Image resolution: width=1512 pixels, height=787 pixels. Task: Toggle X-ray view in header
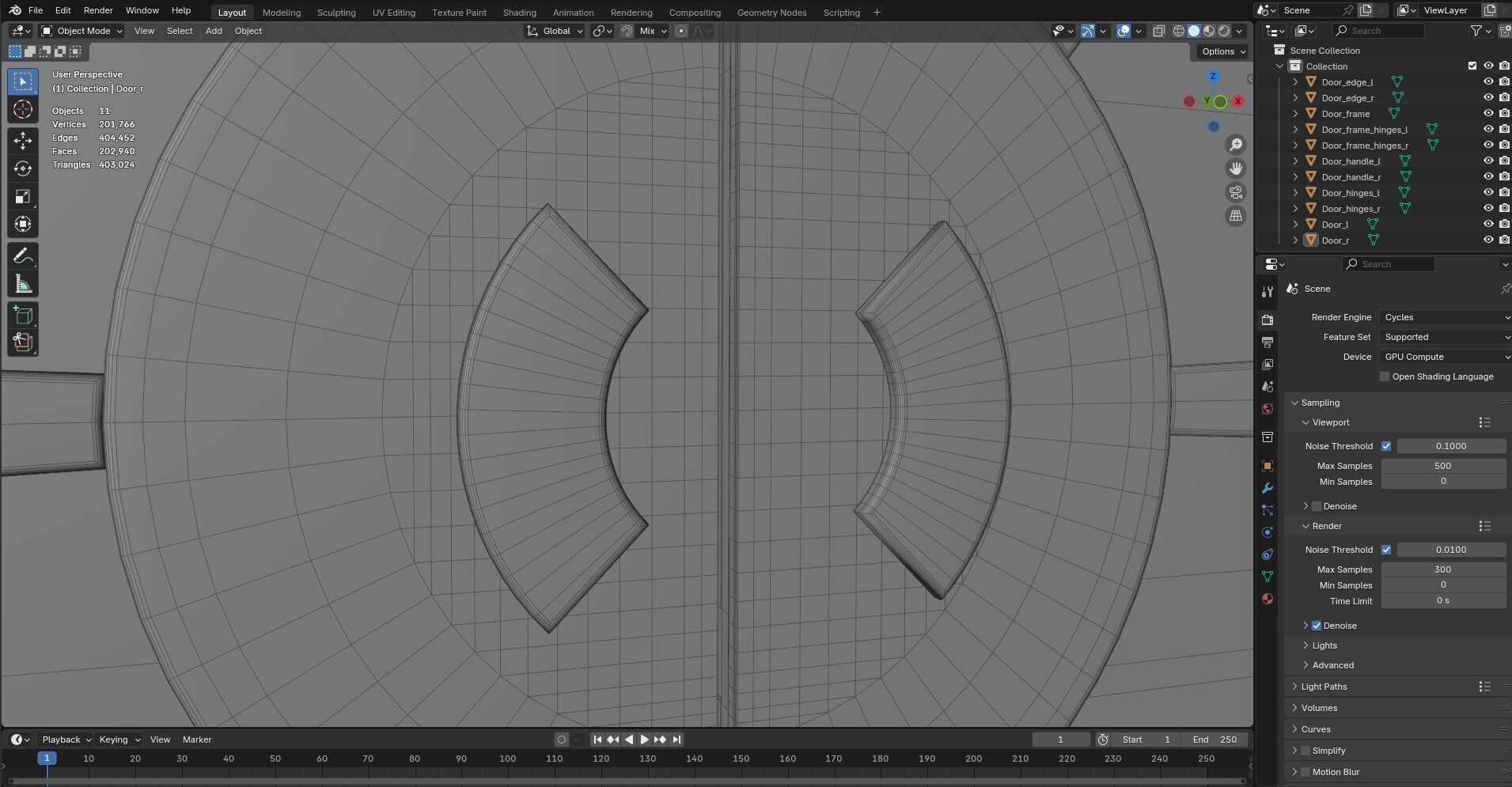[1158, 31]
